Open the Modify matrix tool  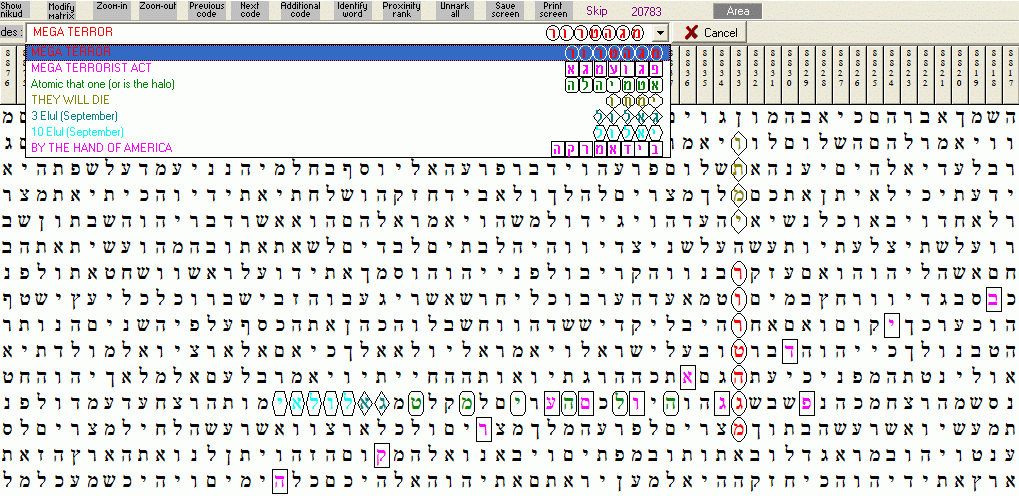pyautogui.click(x=62, y=10)
